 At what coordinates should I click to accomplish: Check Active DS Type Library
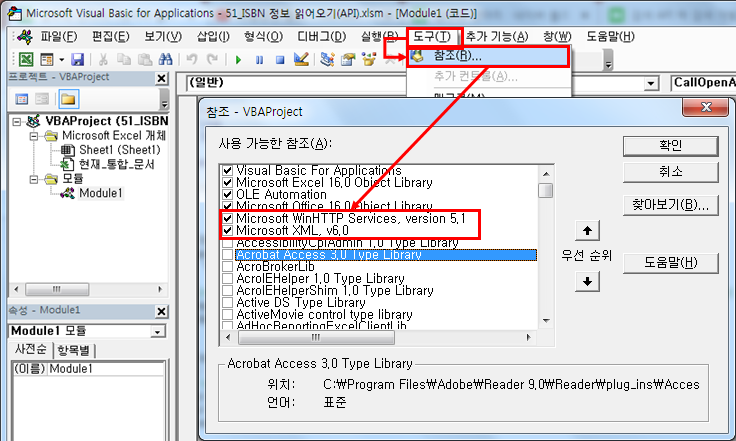tap(228, 303)
